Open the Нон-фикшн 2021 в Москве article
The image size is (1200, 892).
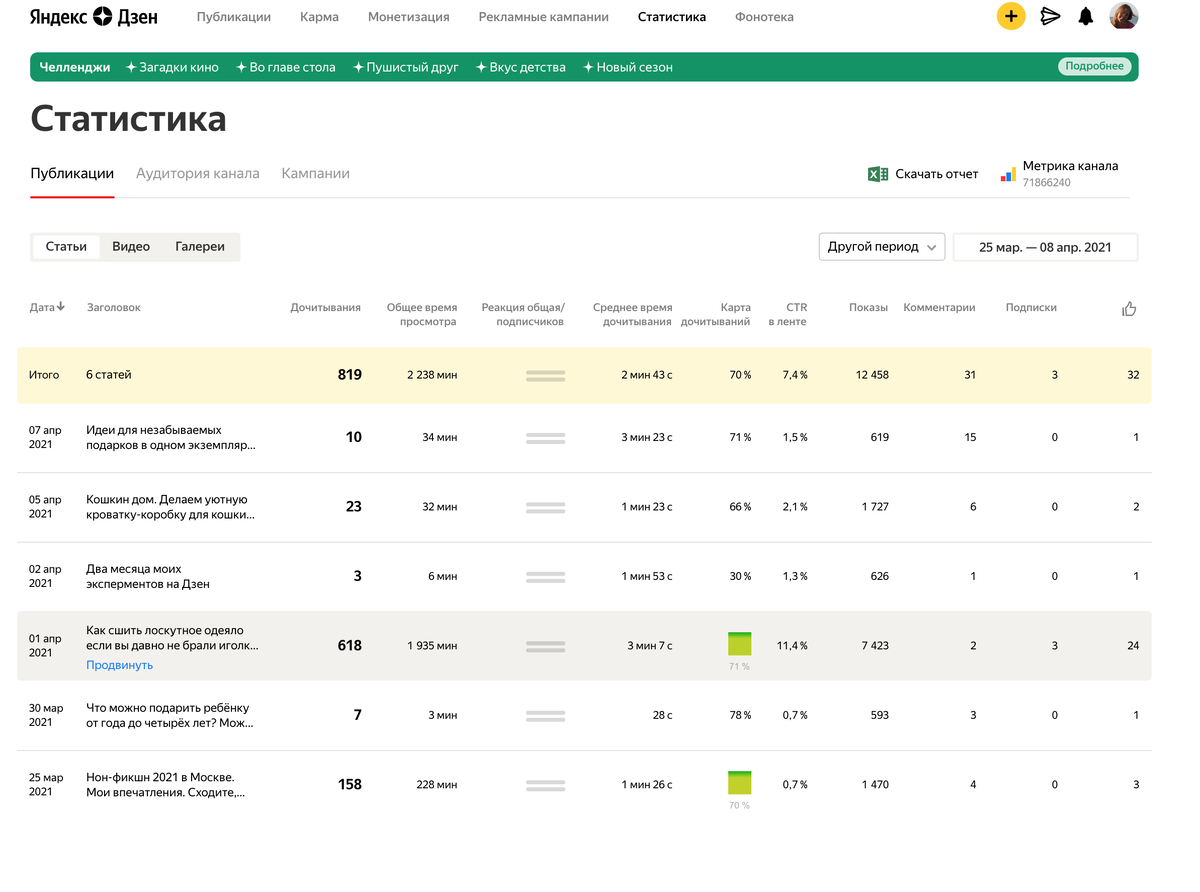[165, 784]
